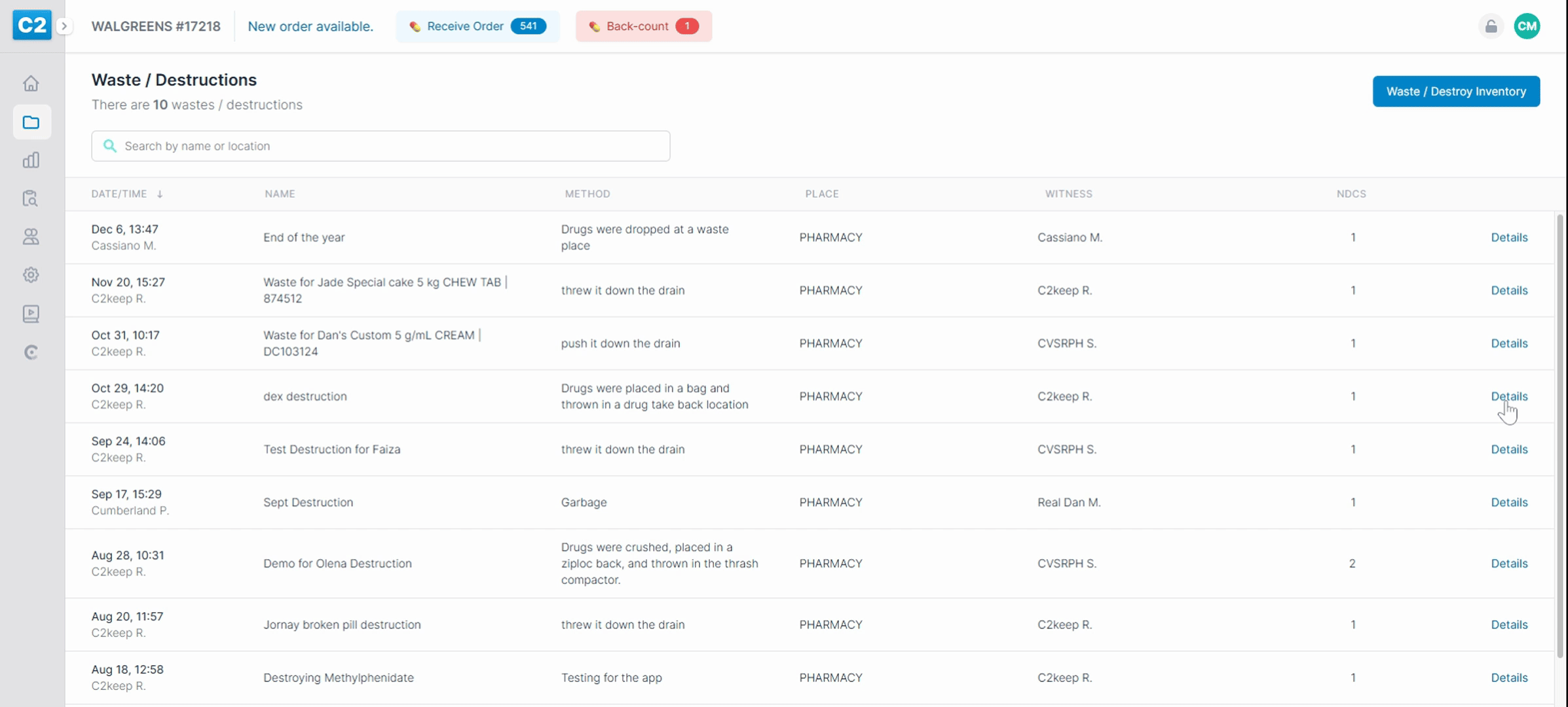Image resolution: width=1568 pixels, height=707 pixels.
Task: Click the Receive Order 541 button
Action: tap(477, 26)
